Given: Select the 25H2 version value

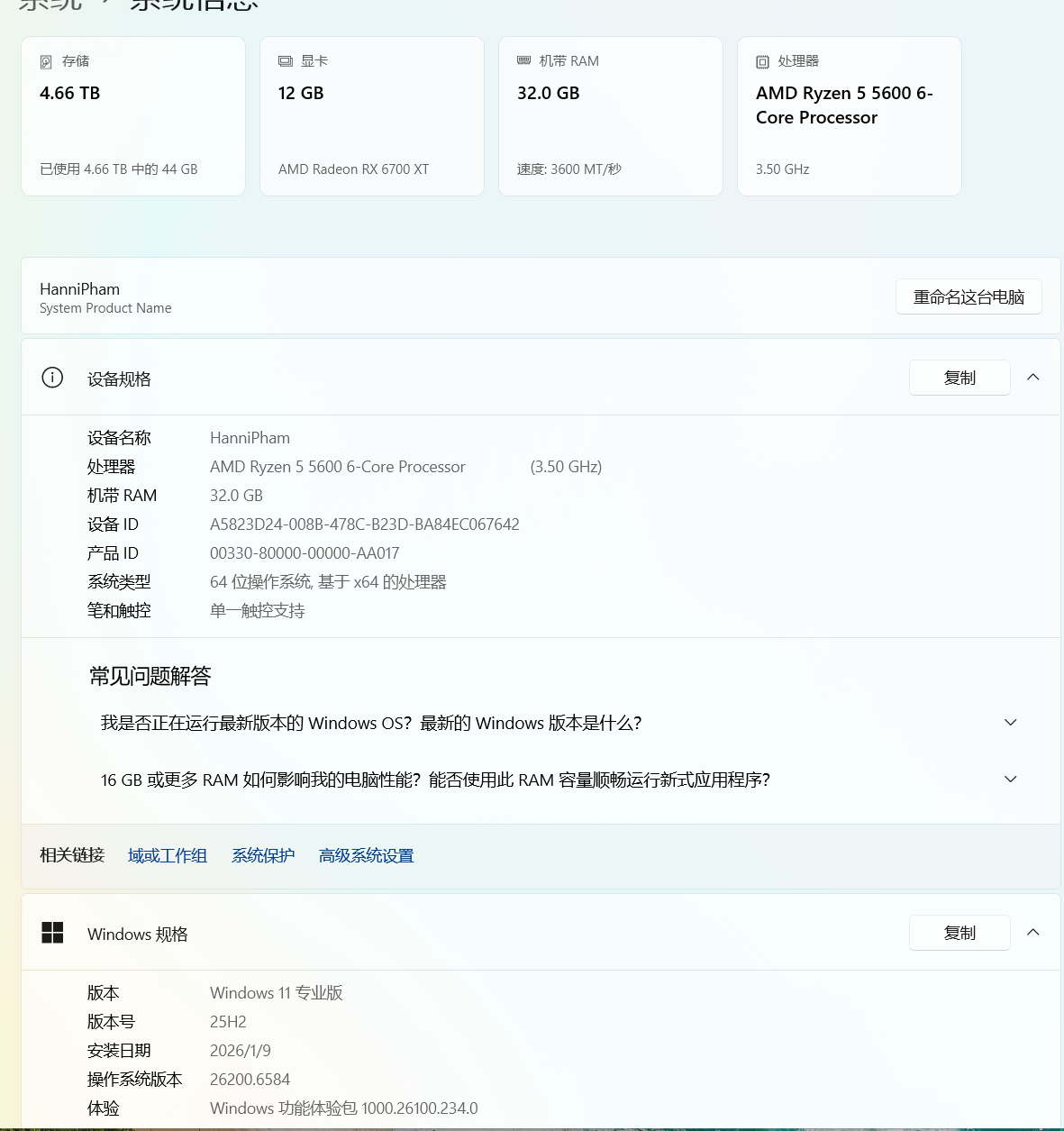Looking at the screenshot, I should coord(228,1022).
